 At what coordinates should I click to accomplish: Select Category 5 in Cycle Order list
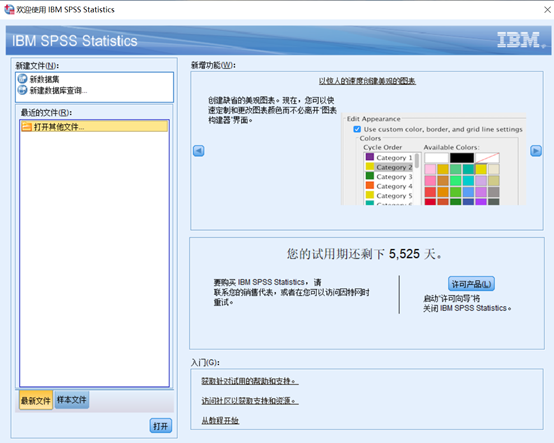pos(394,196)
